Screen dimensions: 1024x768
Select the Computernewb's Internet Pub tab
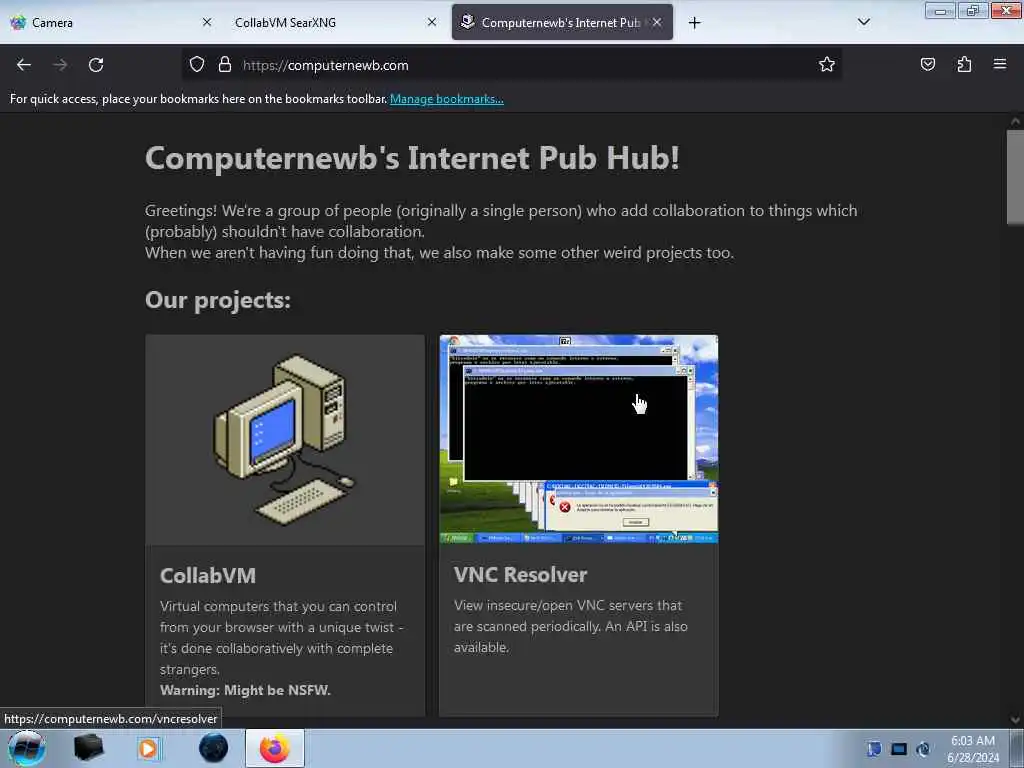point(562,23)
